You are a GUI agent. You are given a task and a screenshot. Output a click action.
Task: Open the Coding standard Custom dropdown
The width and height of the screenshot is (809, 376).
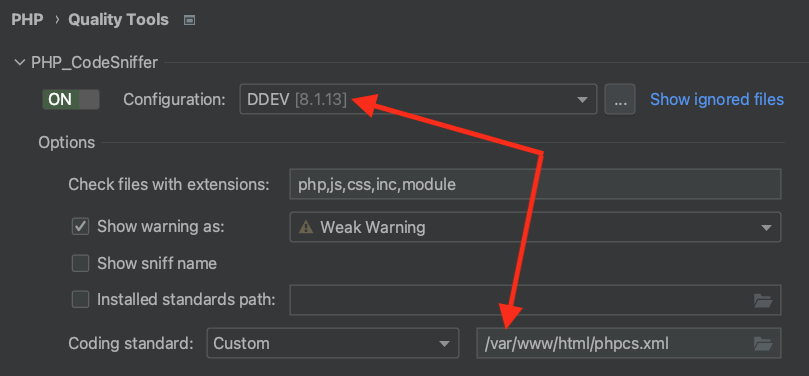point(333,343)
